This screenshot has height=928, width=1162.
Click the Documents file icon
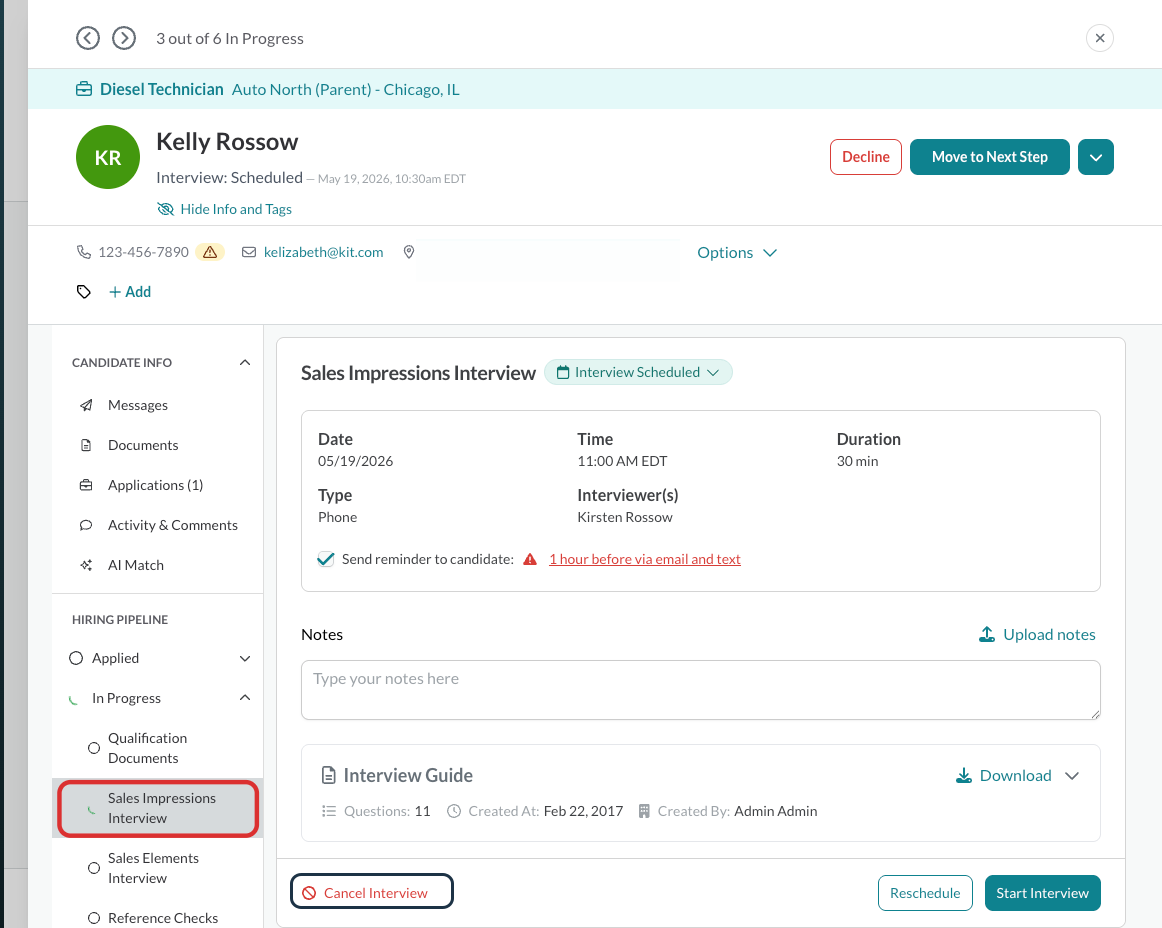(86, 445)
